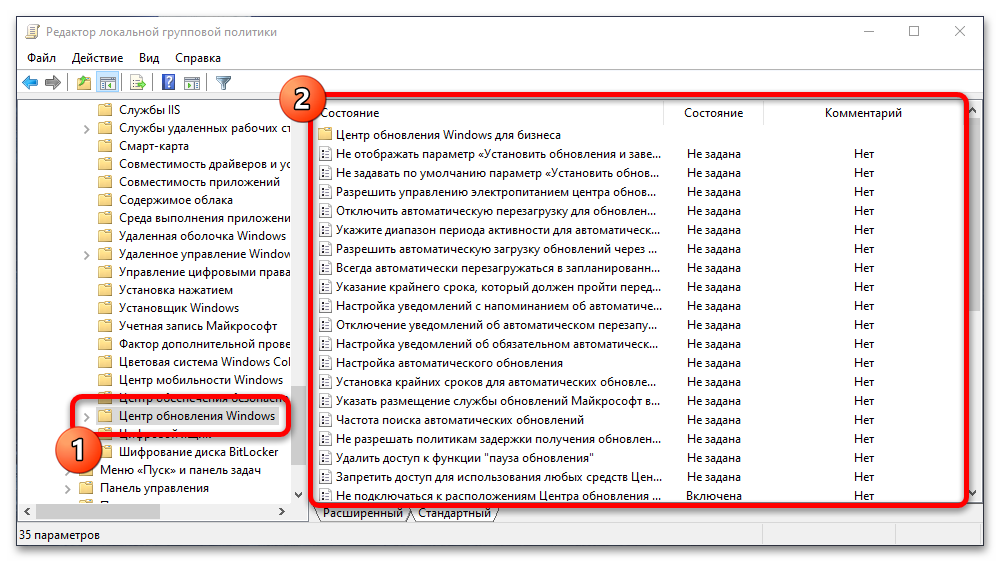This screenshot has height=562, width=1000.
Task: Click the Export list toolbar icon
Action: pos(138,82)
